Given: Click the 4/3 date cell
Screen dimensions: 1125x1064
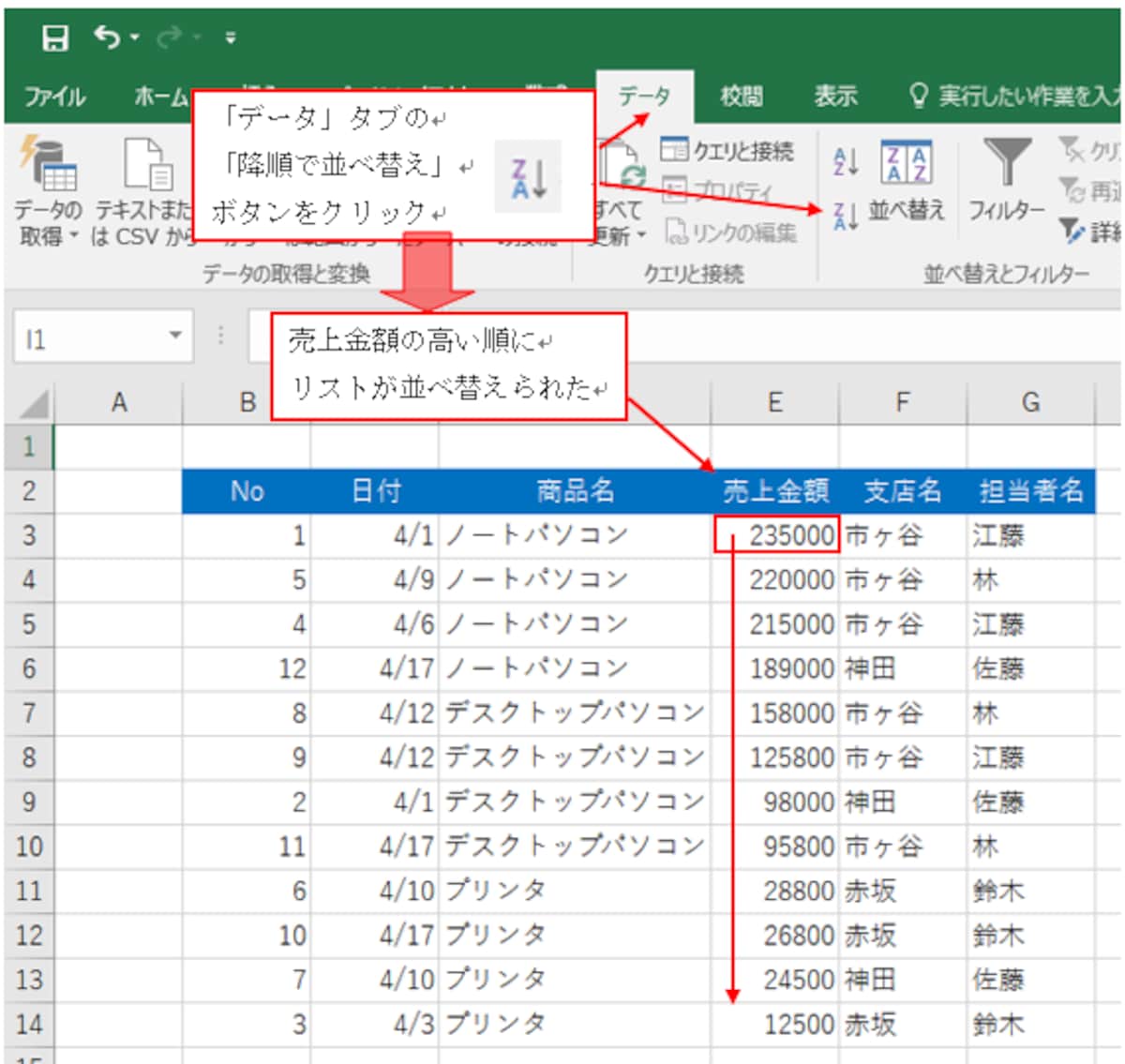Looking at the screenshot, I should (375, 1024).
